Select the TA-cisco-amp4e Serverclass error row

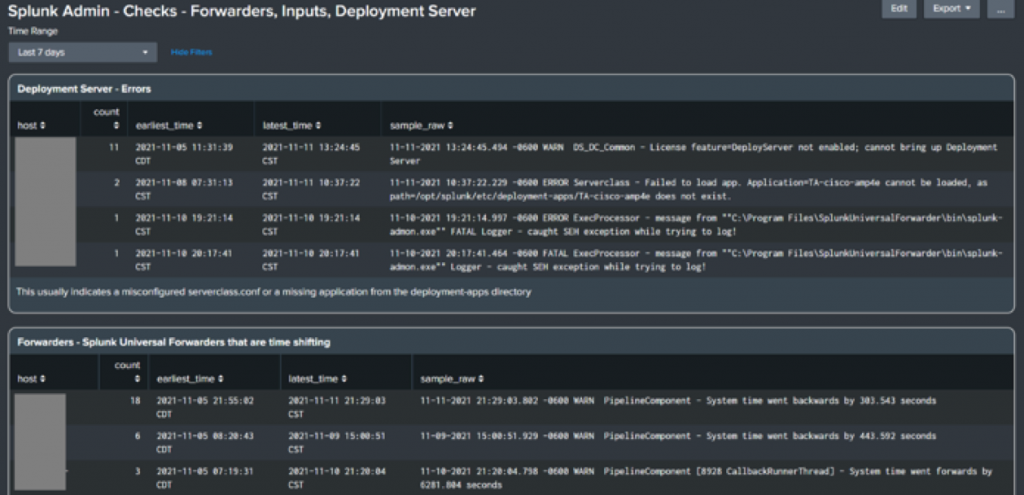[511, 189]
